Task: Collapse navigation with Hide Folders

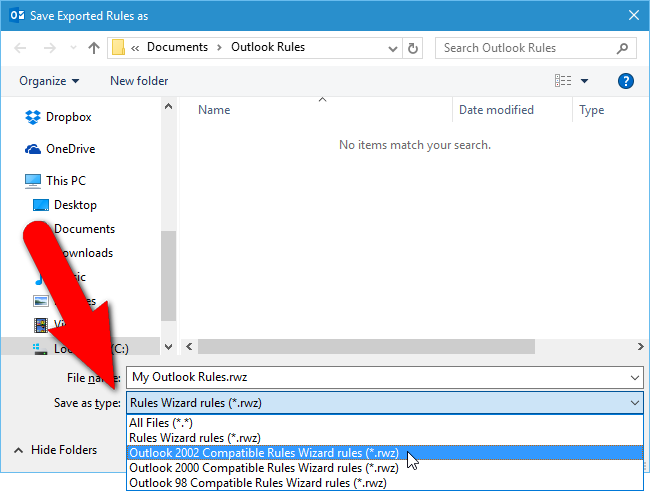Action: 56,450
